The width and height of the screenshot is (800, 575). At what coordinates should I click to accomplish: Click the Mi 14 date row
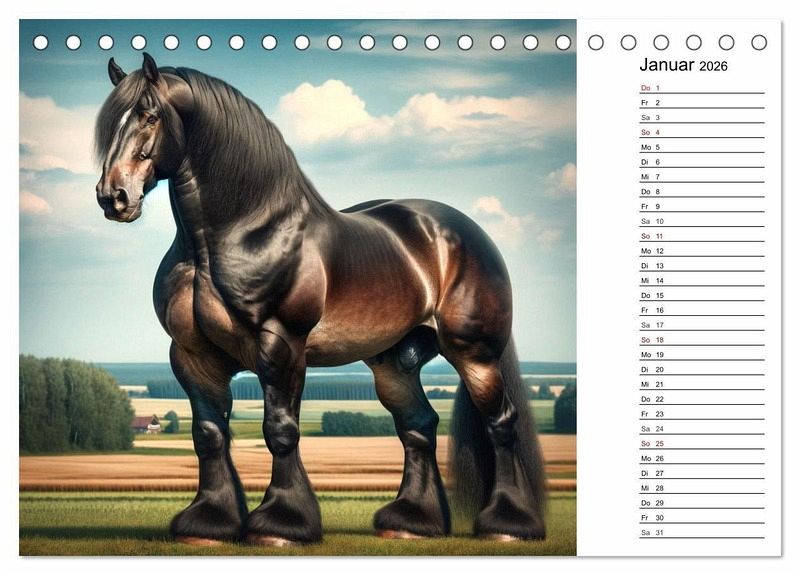click(700, 281)
